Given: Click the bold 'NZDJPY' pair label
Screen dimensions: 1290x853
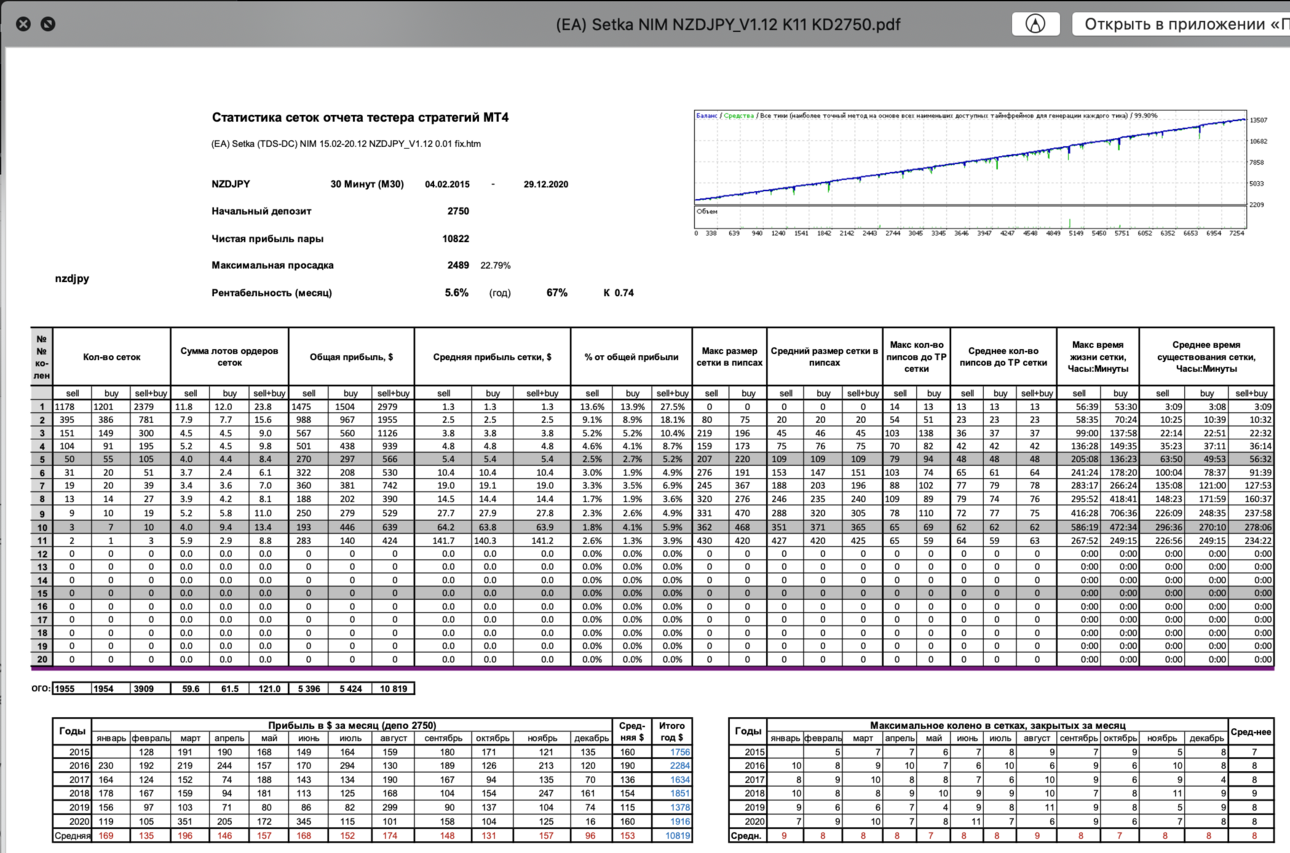Looking at the screenshot, I should [x=231, y=184].
